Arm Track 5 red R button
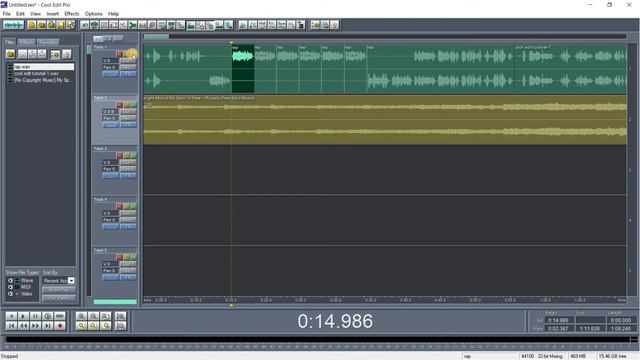The width and height of the screenshot is (640, 360). point(119,257)
